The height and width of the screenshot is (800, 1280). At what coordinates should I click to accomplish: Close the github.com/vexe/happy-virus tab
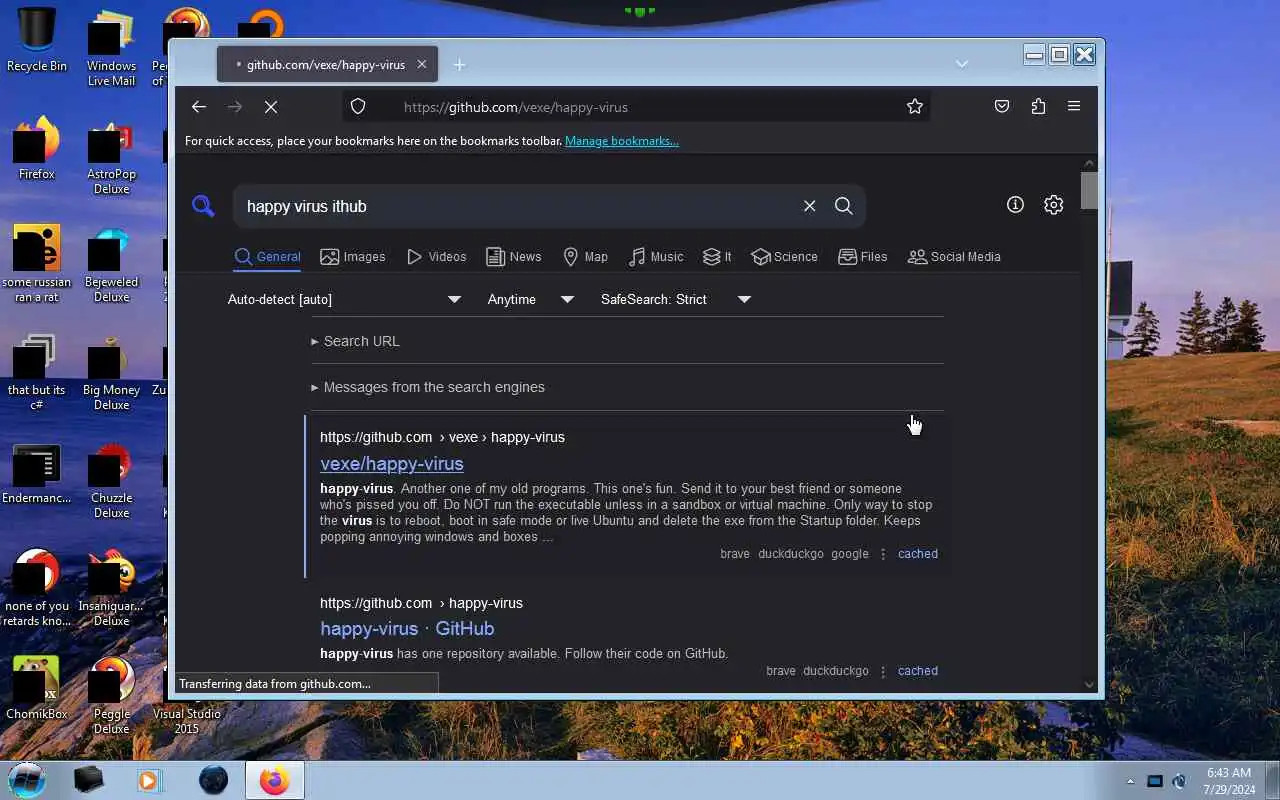(421, 64)
